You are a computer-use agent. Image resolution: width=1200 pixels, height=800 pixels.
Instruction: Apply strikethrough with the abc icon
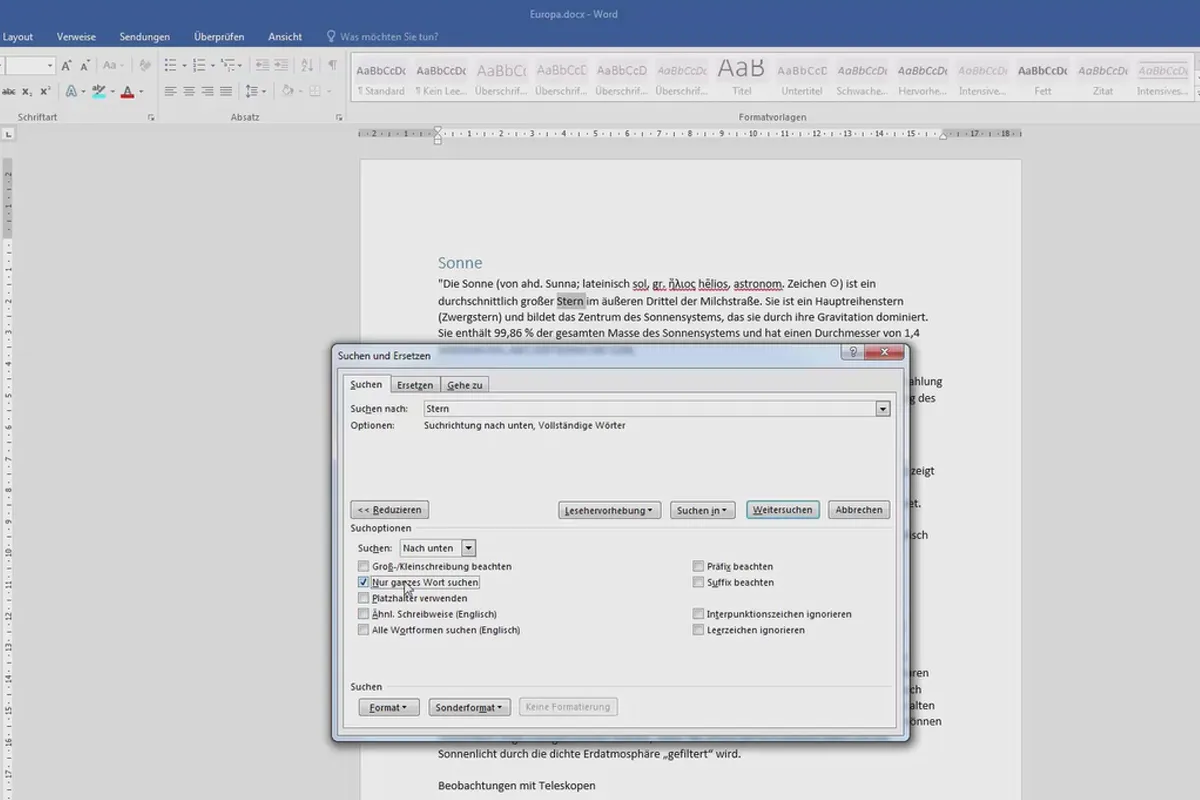tap(9, 92)
